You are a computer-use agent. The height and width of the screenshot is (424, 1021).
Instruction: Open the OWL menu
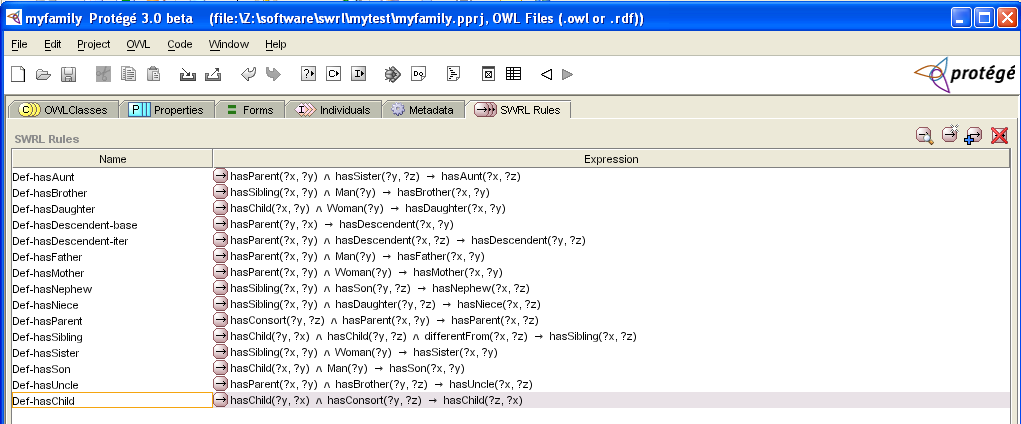click(138, 44)
